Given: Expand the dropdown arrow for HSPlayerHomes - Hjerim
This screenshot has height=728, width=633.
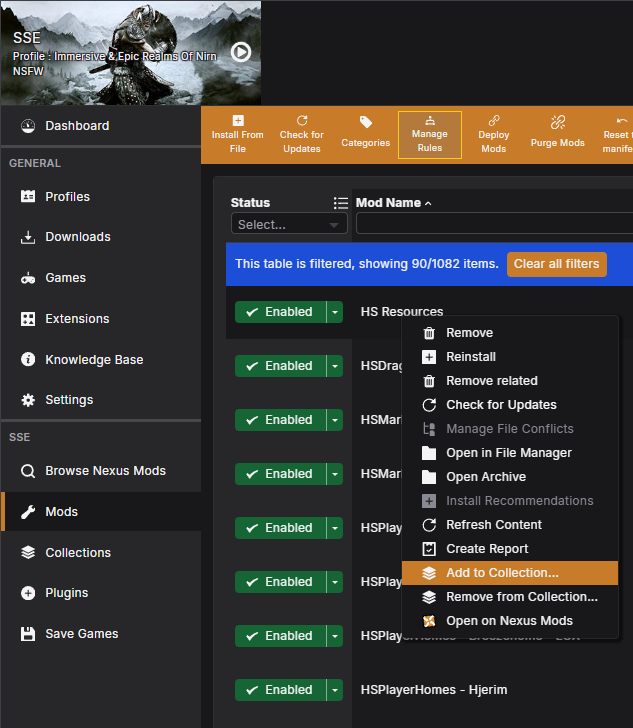Looking at the screenshot, I should click(334, 690).
